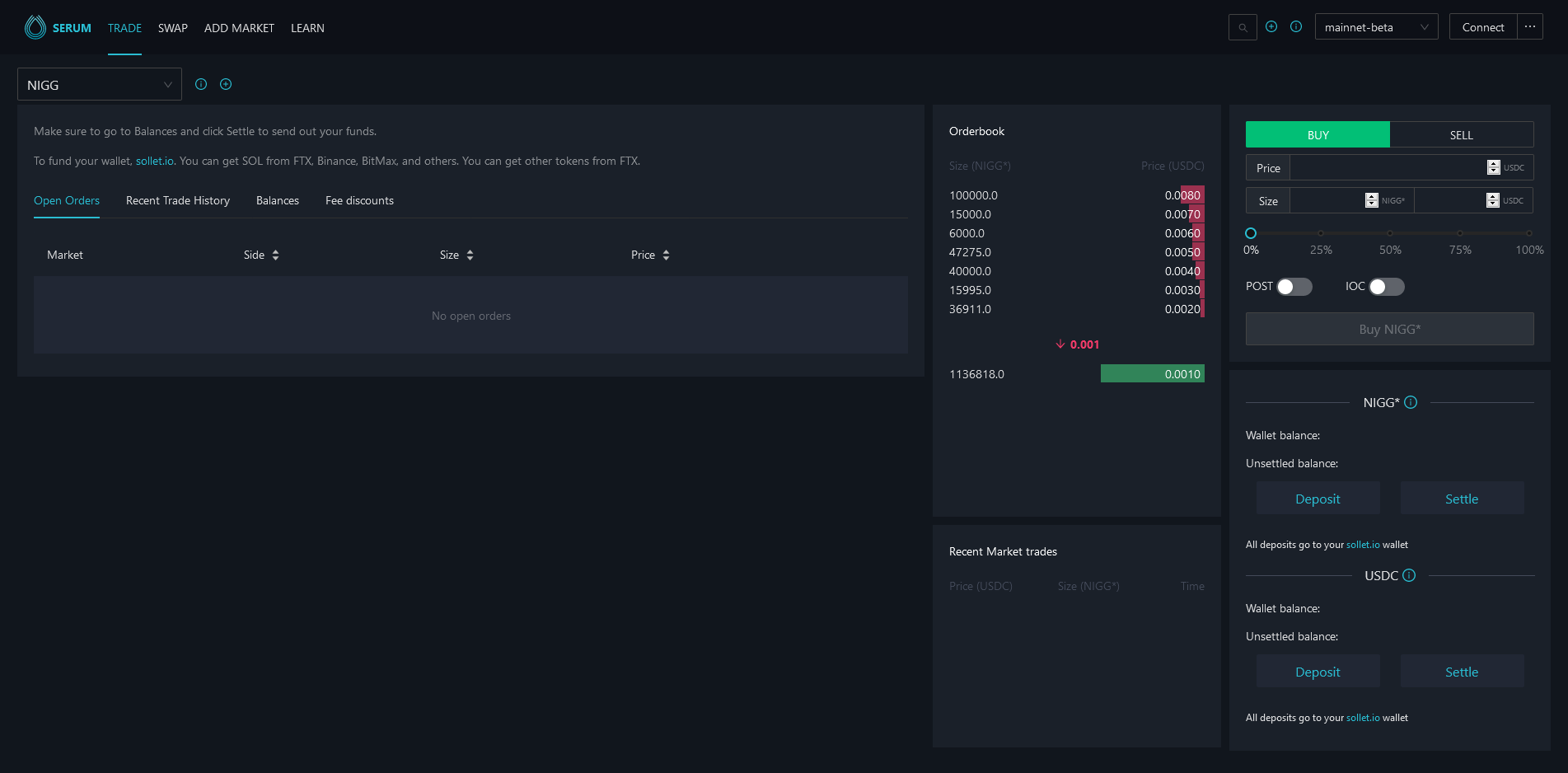Click the Buy NIGG* submit button

[x=1390, y=329]
